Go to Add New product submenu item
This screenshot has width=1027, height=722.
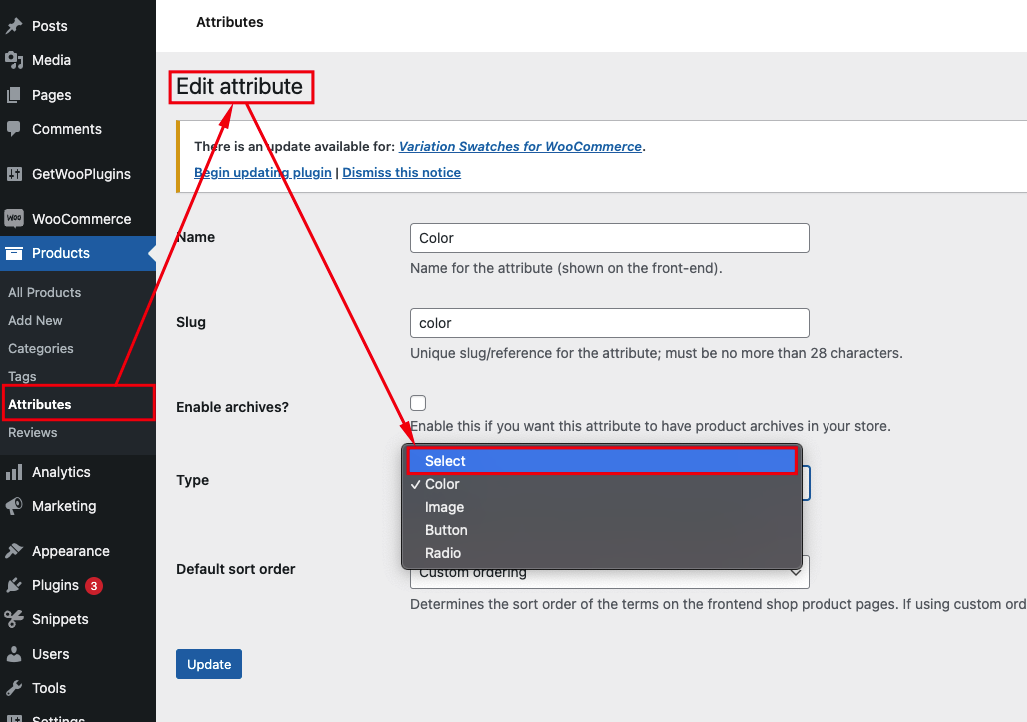[x=35, y=321]
